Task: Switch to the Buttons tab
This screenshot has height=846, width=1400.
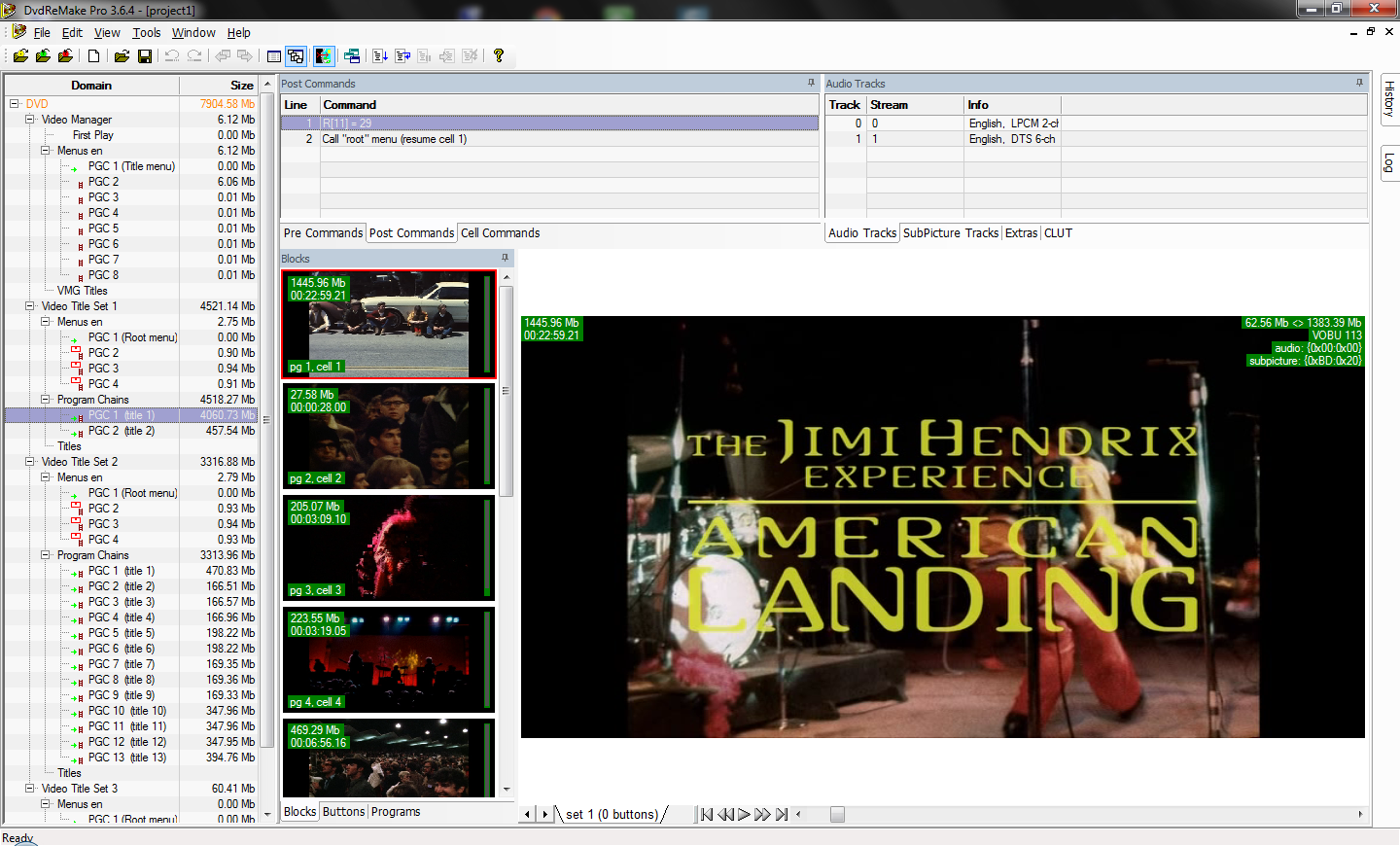Action: click(343, 812)
